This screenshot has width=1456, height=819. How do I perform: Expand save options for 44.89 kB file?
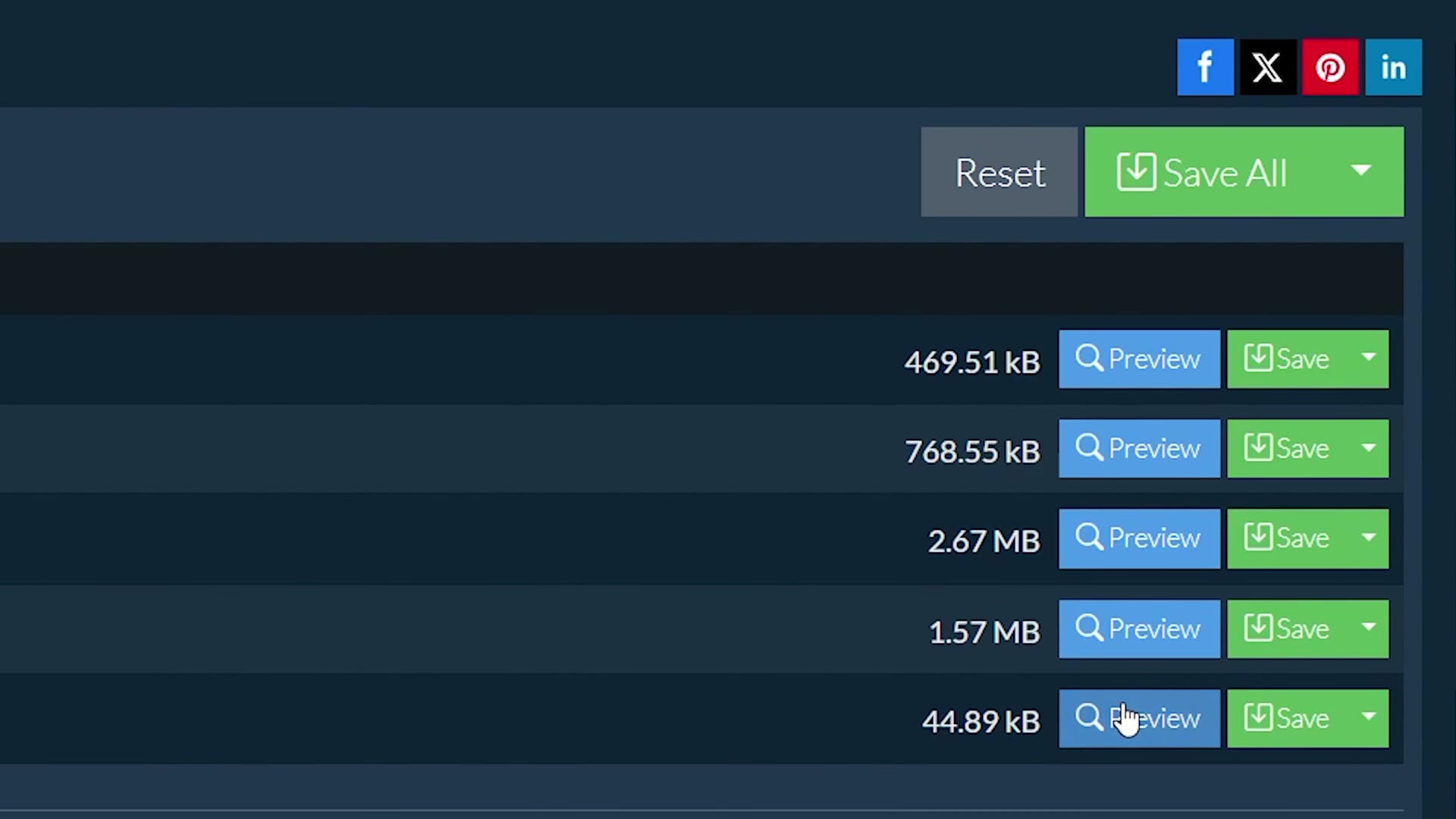point(1369,717)
